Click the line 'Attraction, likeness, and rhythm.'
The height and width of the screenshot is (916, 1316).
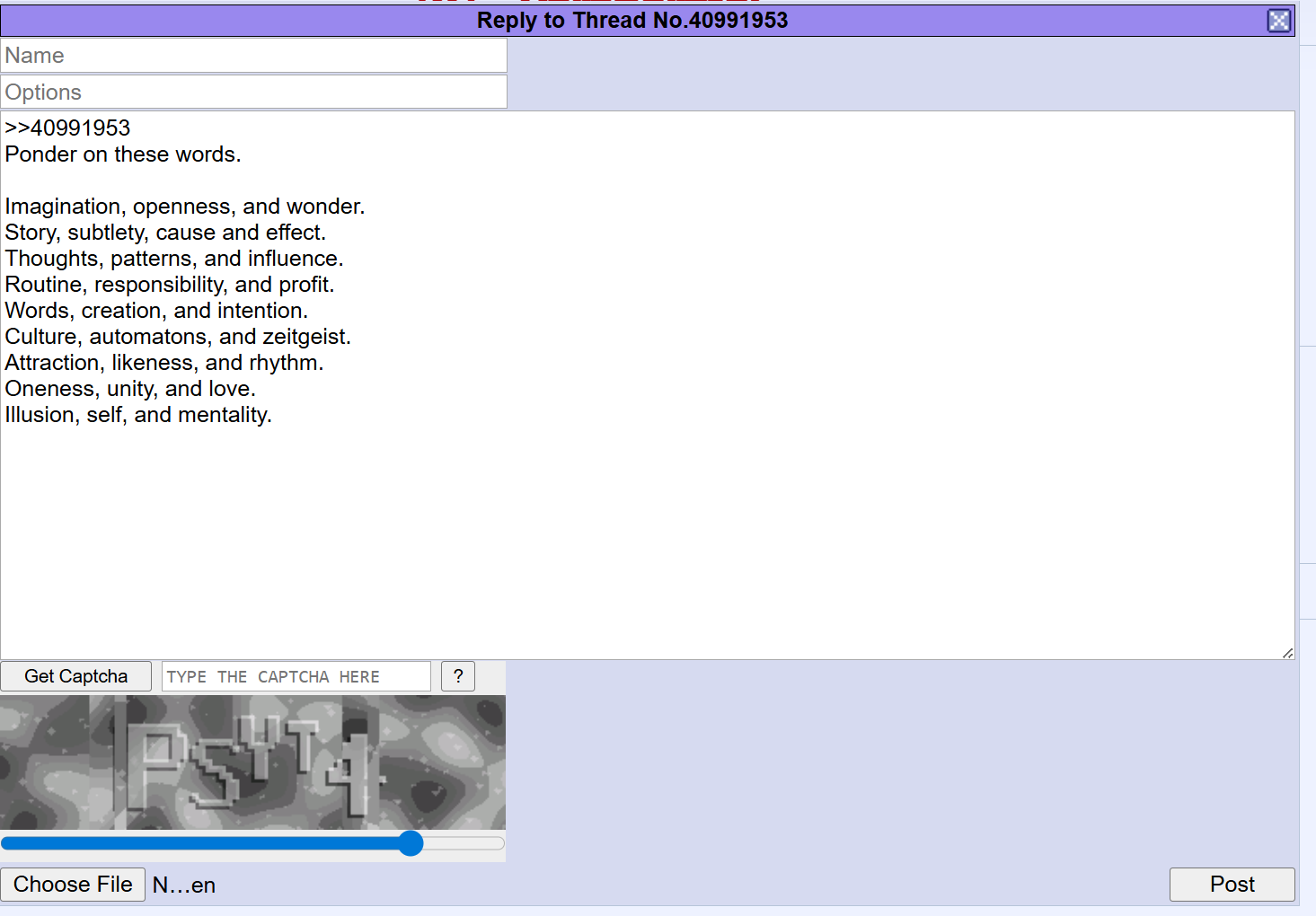click(x=164, y=363)
